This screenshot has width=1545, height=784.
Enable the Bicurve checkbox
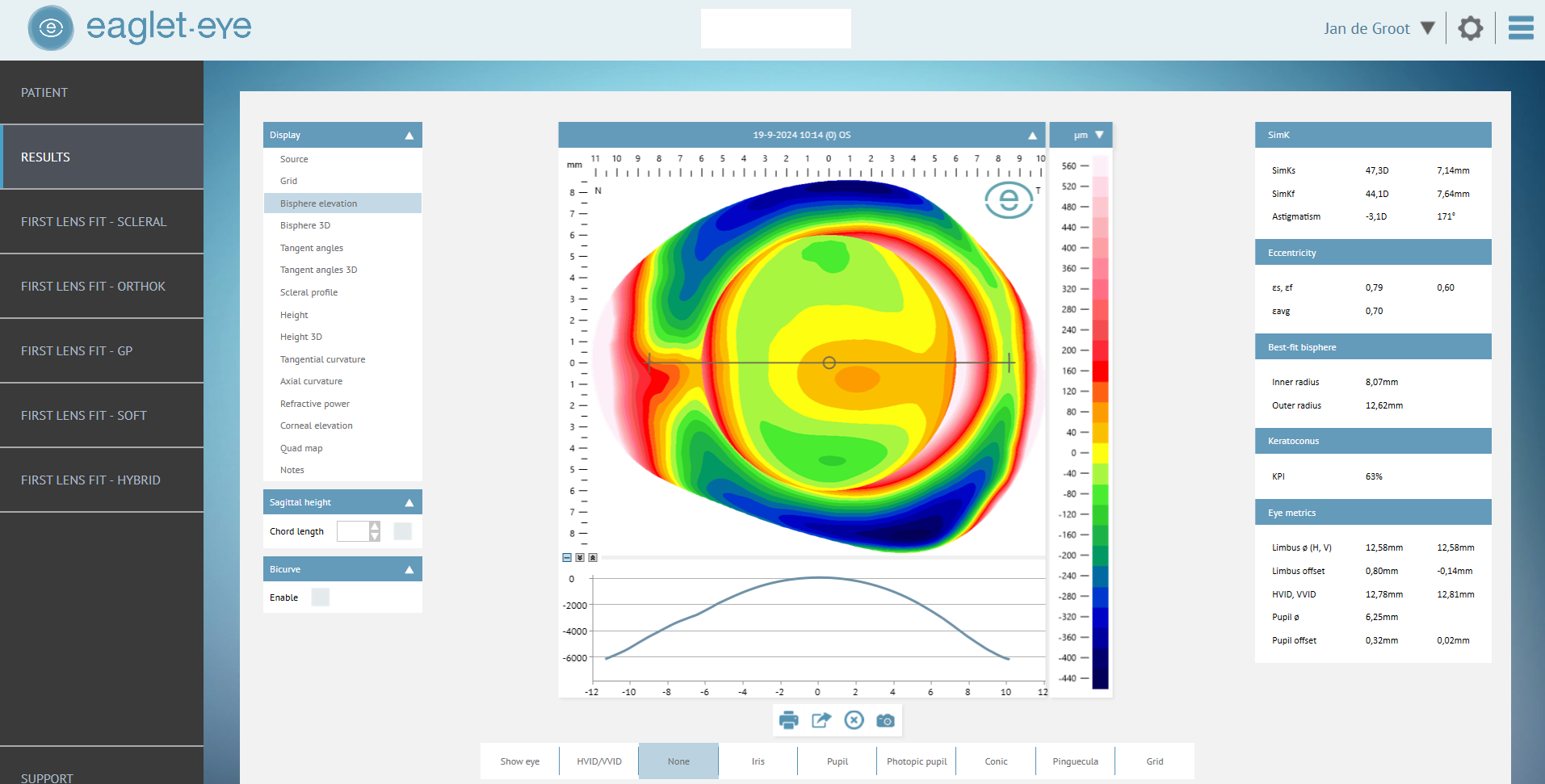click(321, 597)
